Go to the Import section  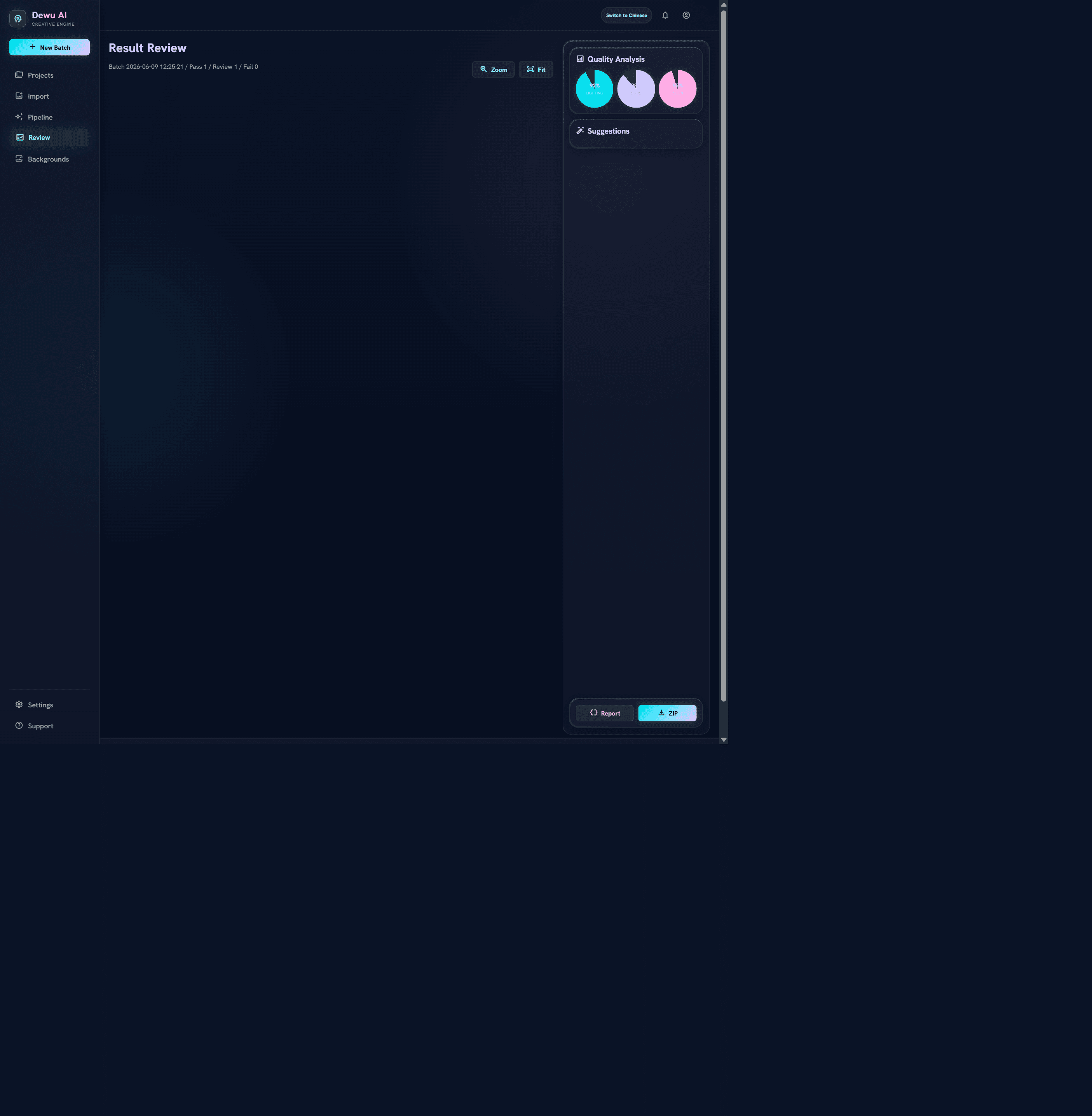49,96
